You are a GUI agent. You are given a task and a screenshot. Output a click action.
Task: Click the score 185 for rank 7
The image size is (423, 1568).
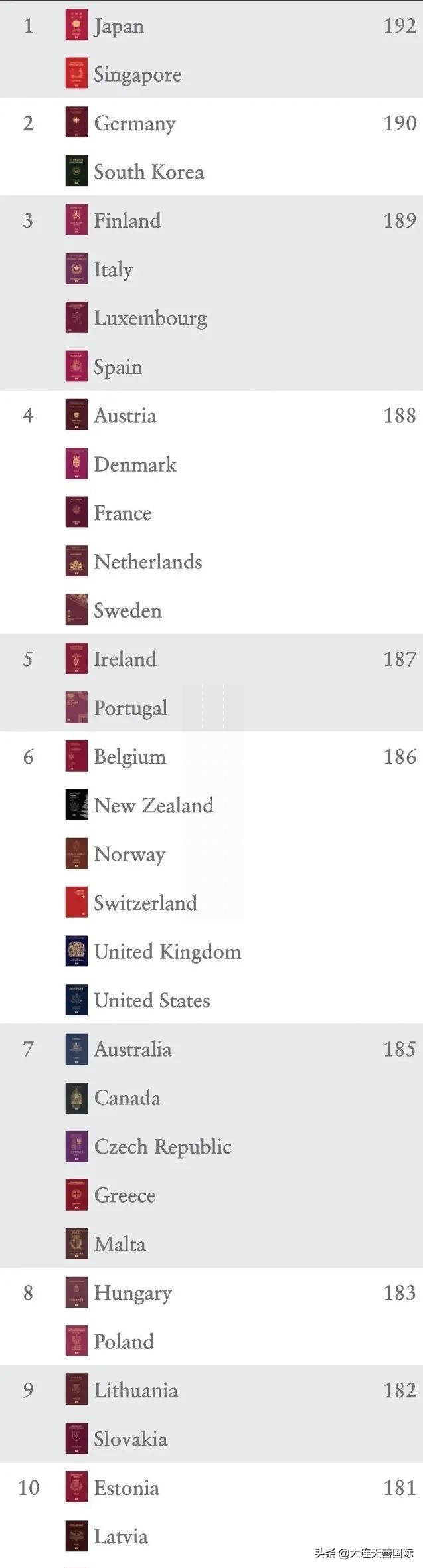coord(400,1049)
